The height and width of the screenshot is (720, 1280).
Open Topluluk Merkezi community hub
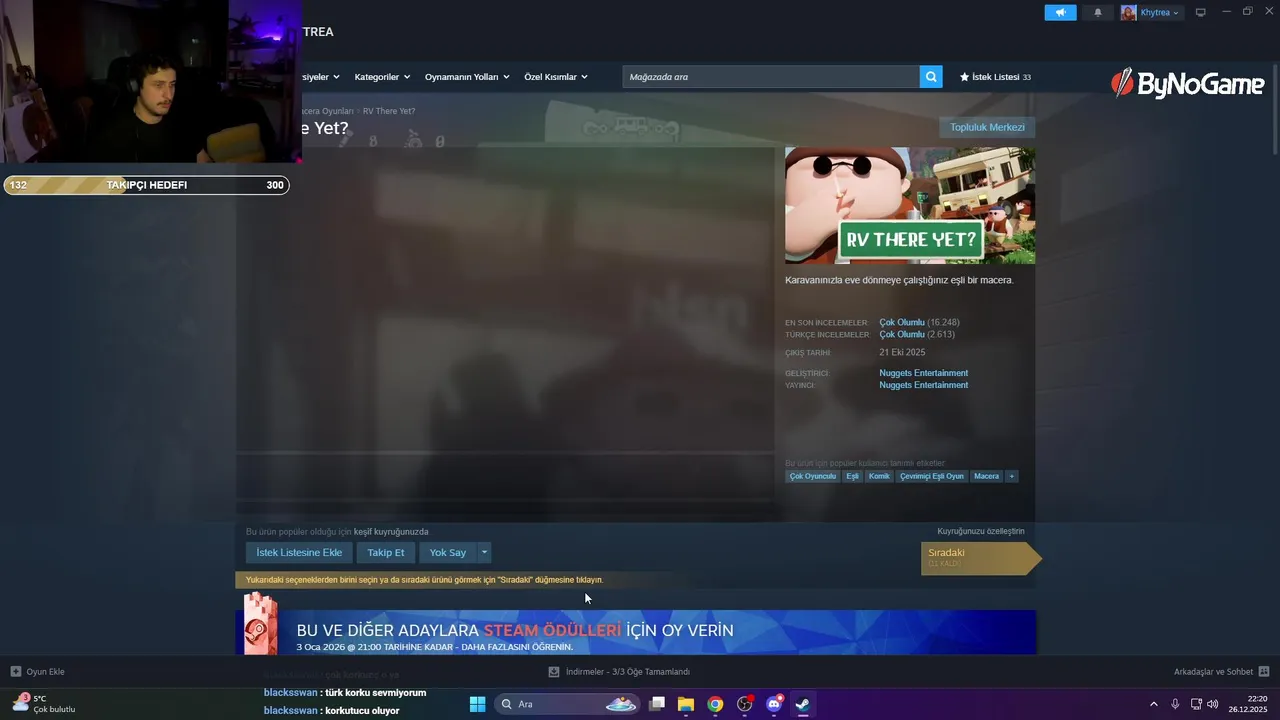[987, 127]
